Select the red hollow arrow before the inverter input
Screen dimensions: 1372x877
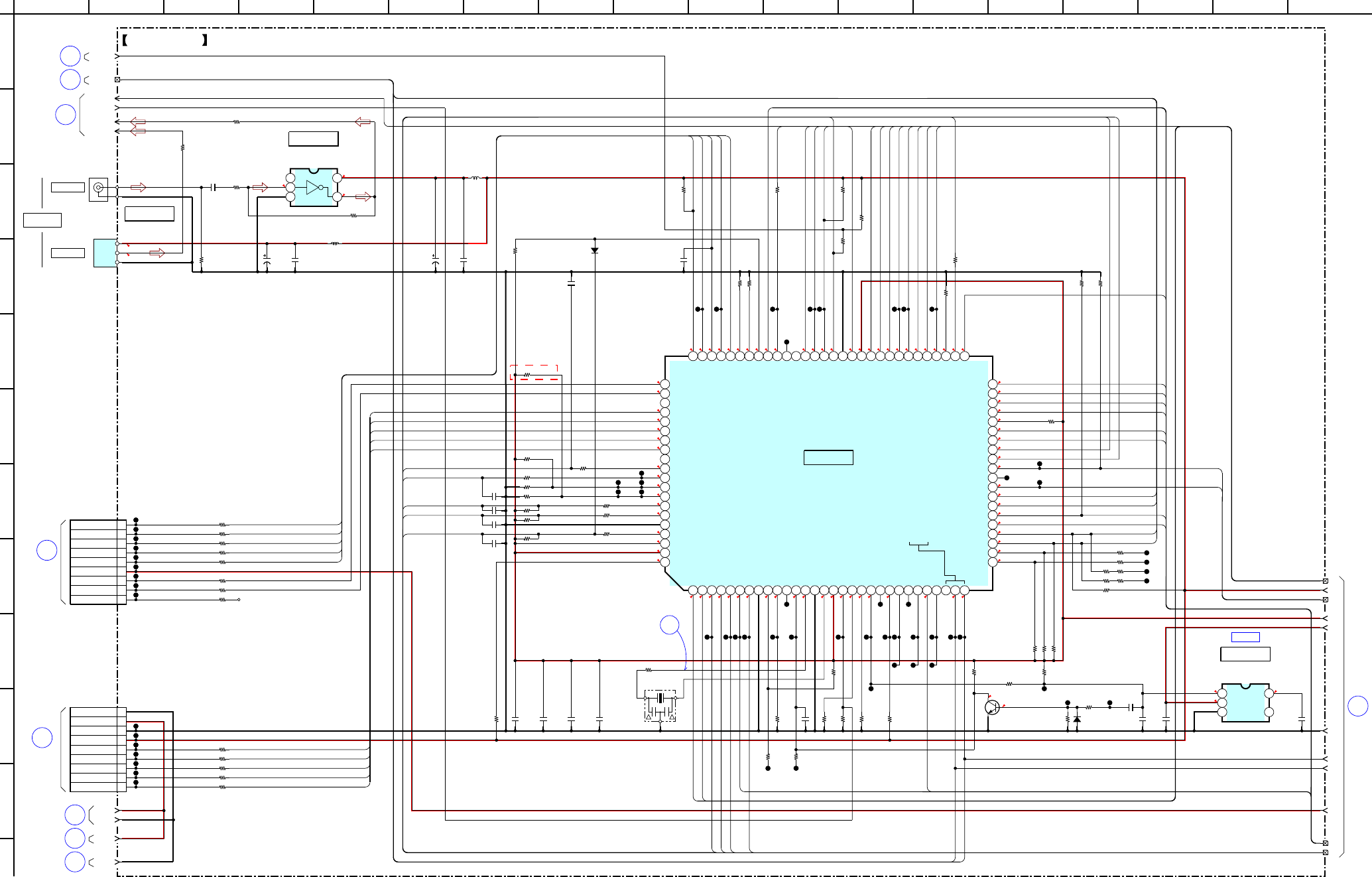260,187
